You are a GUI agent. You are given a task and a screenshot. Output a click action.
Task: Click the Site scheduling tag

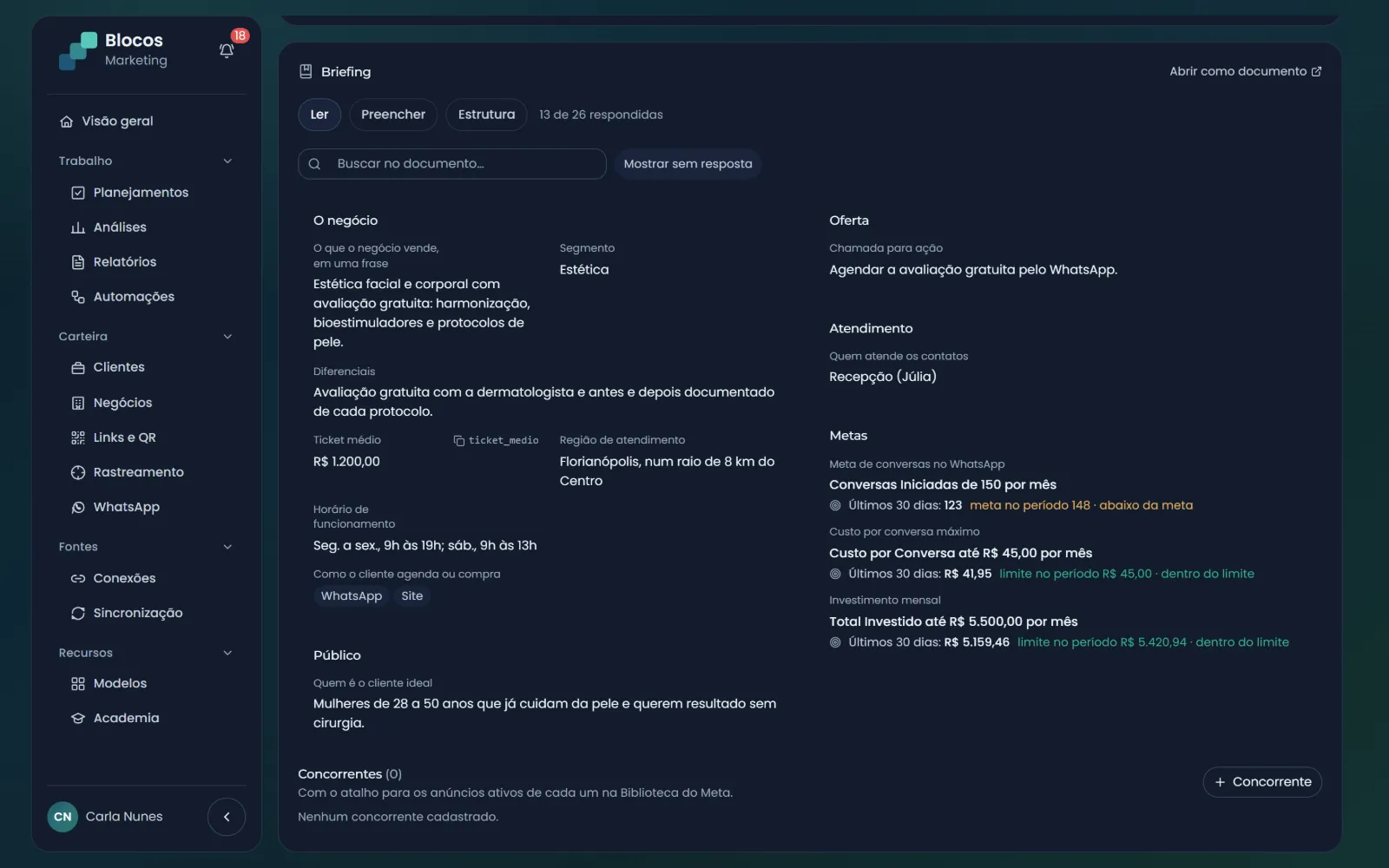tap(412, 596)
